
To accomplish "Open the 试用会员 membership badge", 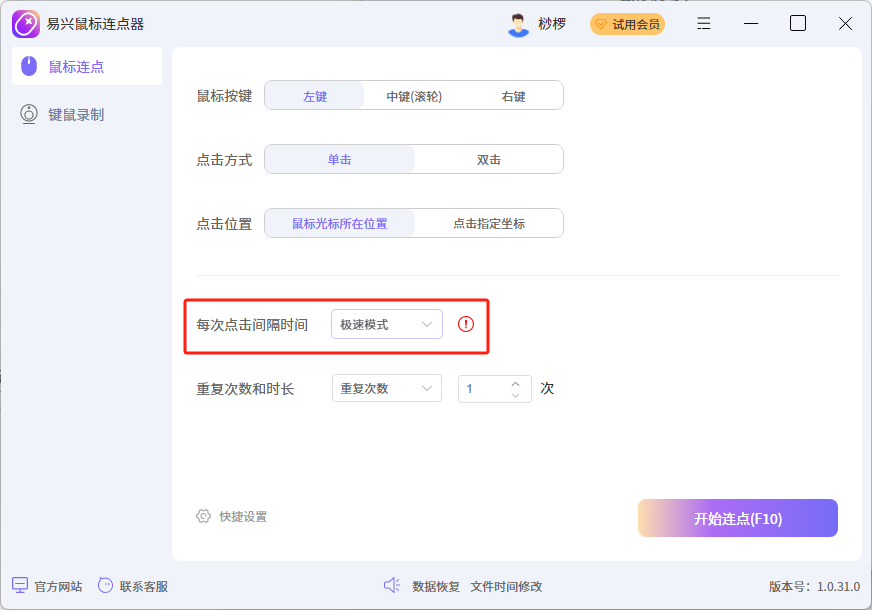I will pyautogui.click(x=627, y=24).
